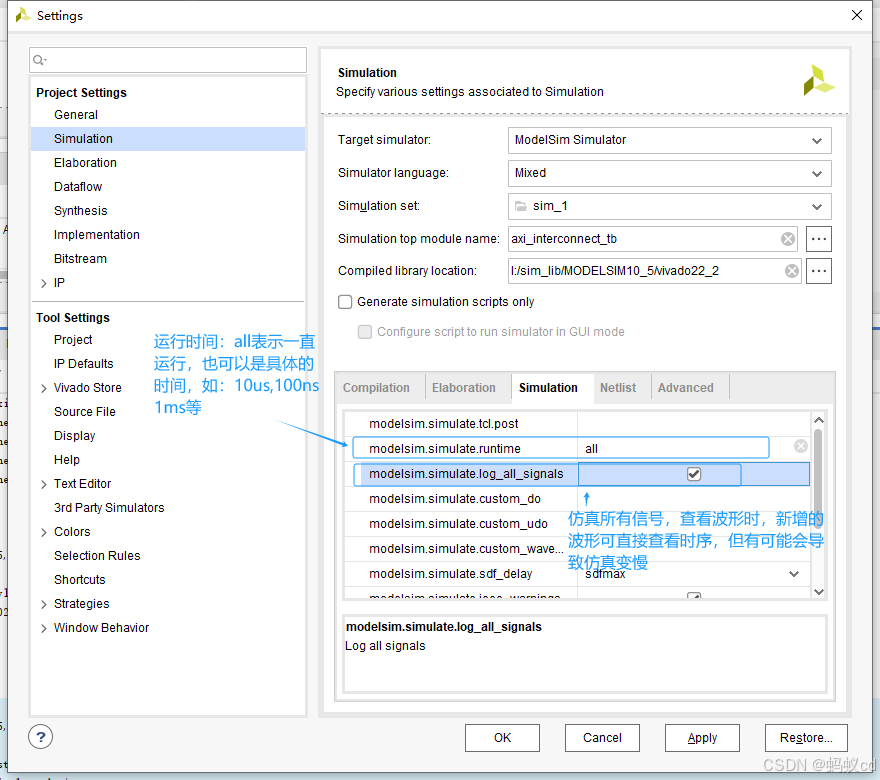Viewport: 880px width, 780px height.
Task: Click the properties list scrollbar down arrow
Action: click(819, 592)
